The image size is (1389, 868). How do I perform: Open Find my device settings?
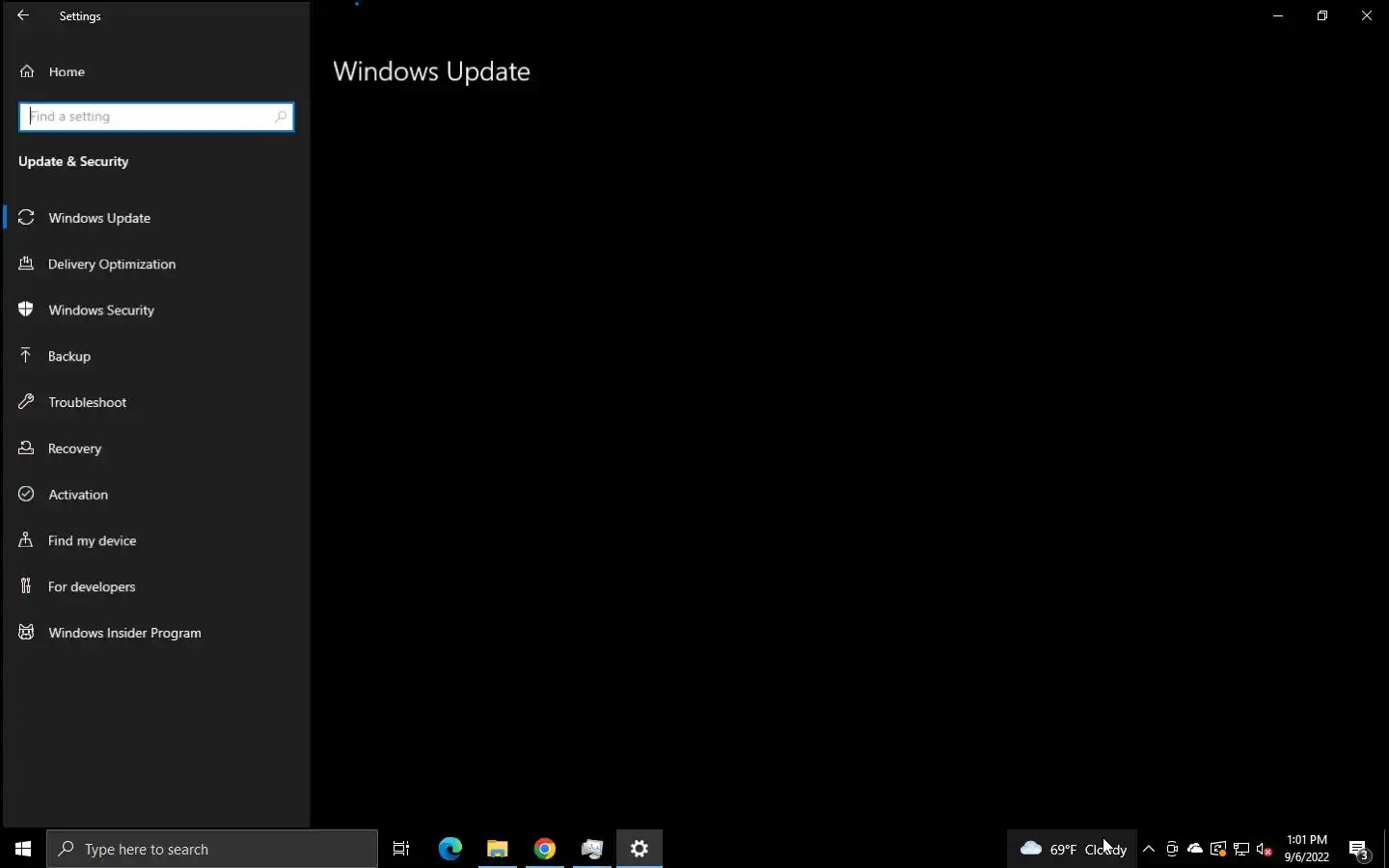156,541
